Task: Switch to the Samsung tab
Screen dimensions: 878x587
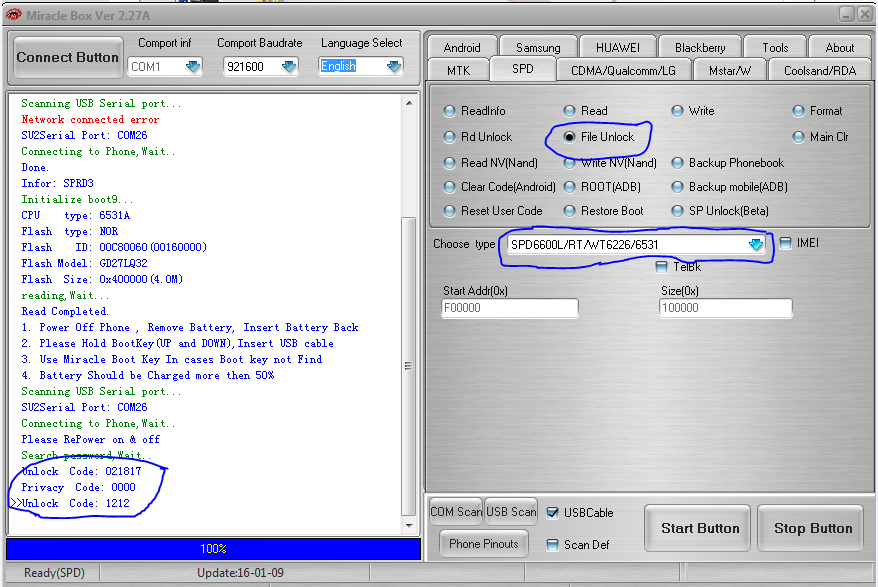Action: [538, 48]
